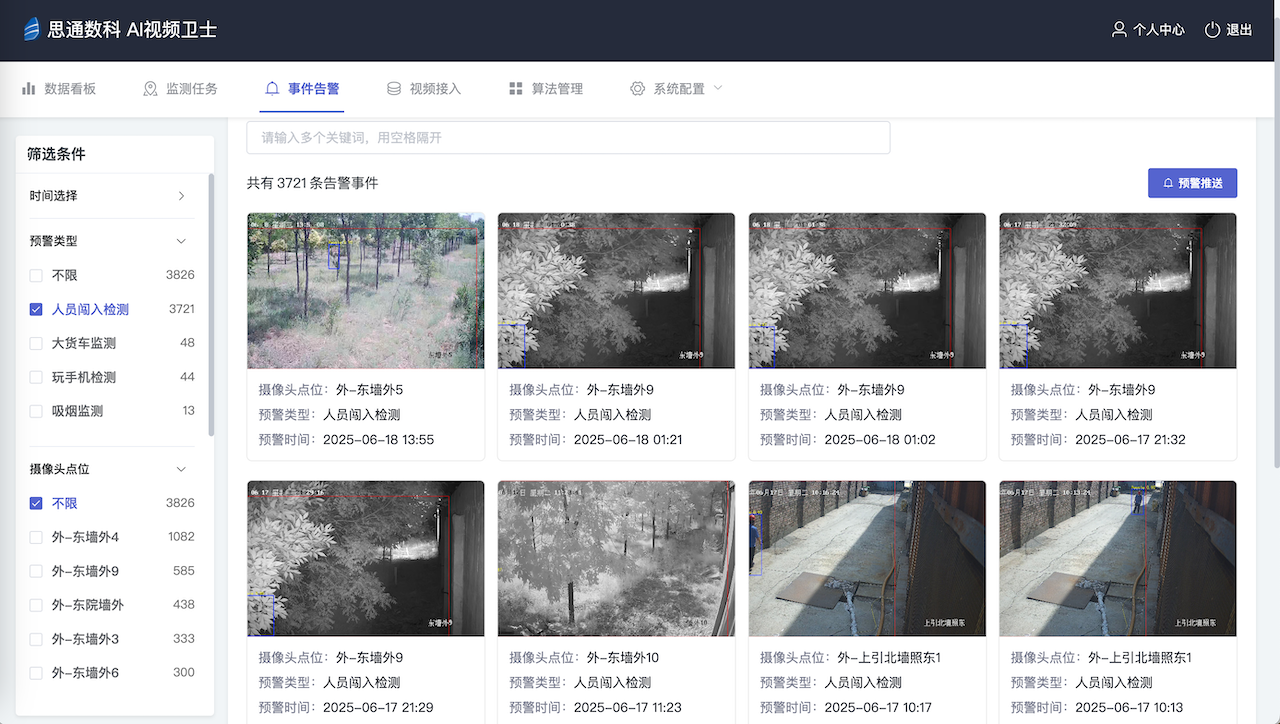Screen dimensions: 1280x724
Task: Uncheck the 人员闯入检测 checkbox
Action: click(x=36, y=309)
